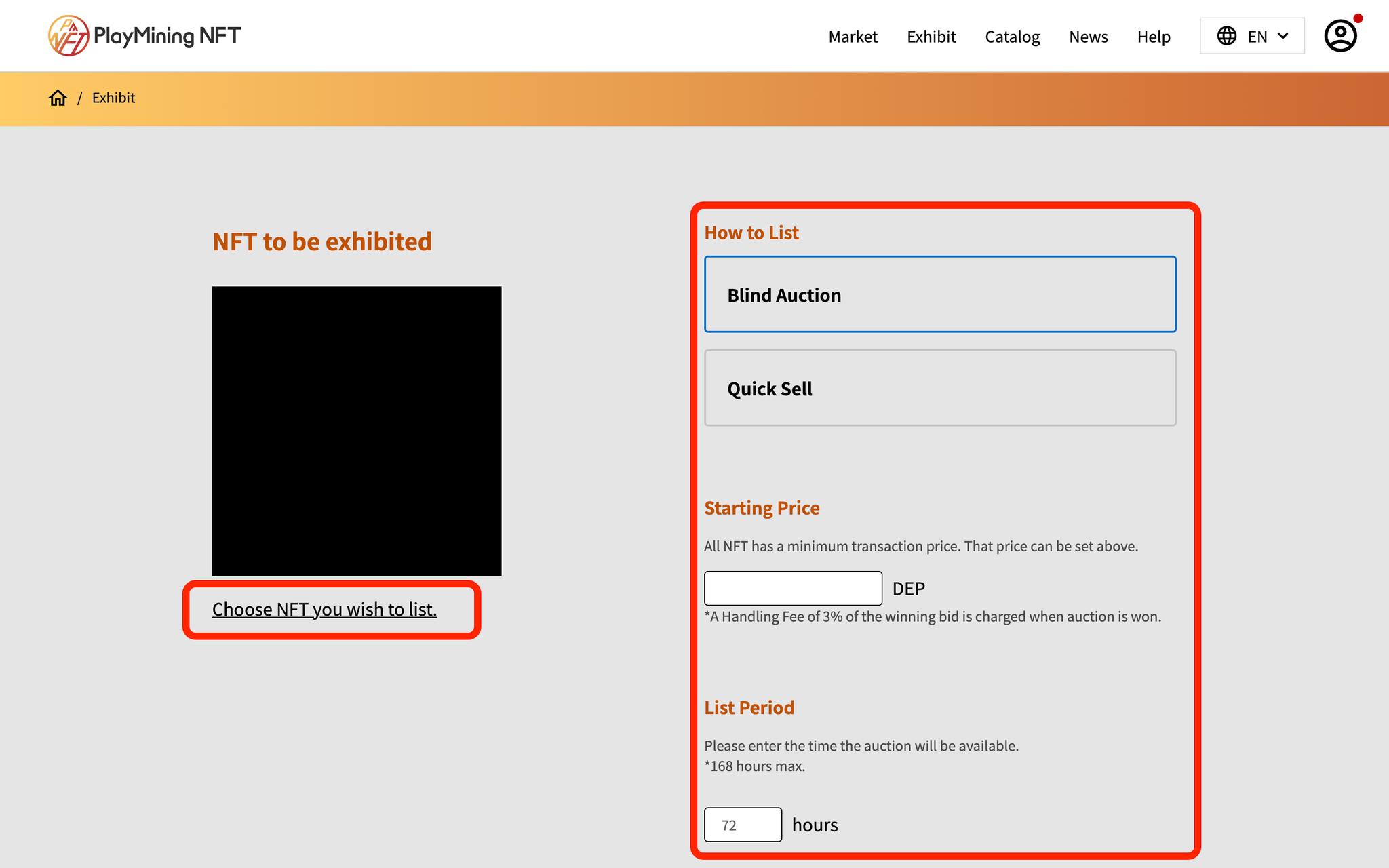1389x868 pixels.
Task: Click the PlayMining NFT logo icon
Action: point(68,36)
